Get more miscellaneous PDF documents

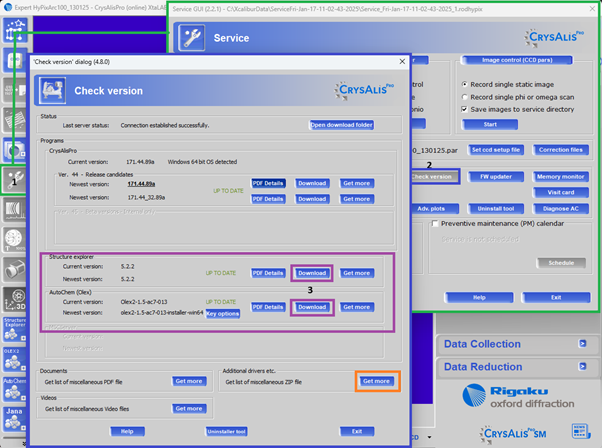[189, 381]
